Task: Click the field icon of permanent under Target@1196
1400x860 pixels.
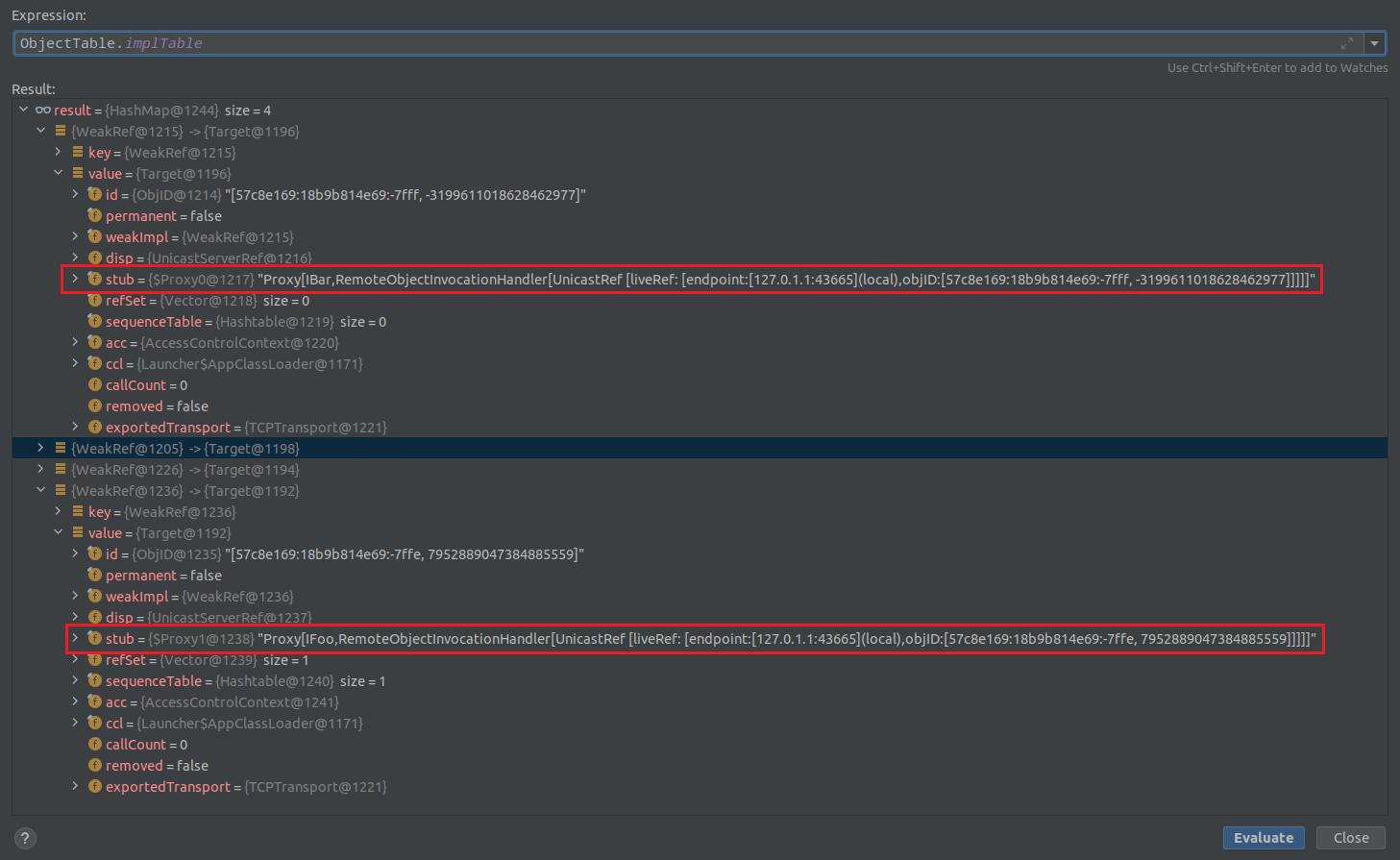Action: click(x=94, y=215)
